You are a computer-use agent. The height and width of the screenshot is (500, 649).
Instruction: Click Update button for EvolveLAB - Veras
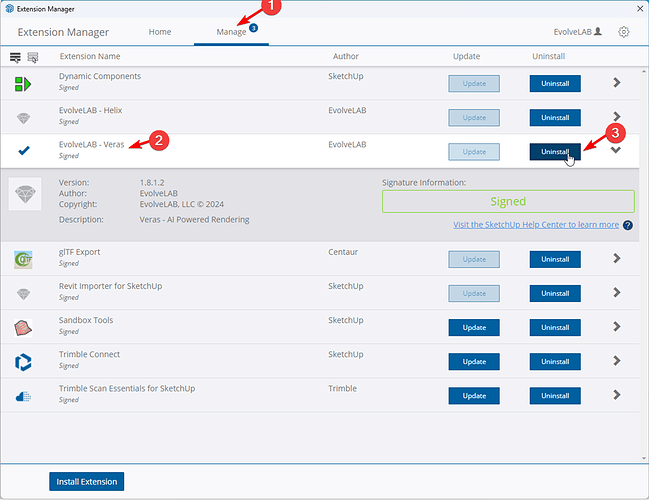[474, 152]
